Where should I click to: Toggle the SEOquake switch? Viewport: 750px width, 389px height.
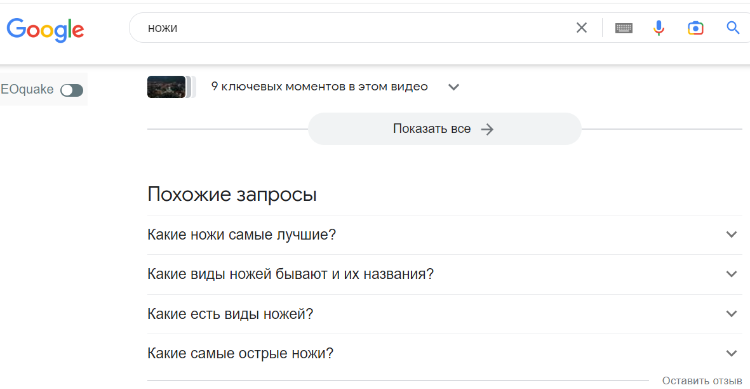click(x=72, y=90)
